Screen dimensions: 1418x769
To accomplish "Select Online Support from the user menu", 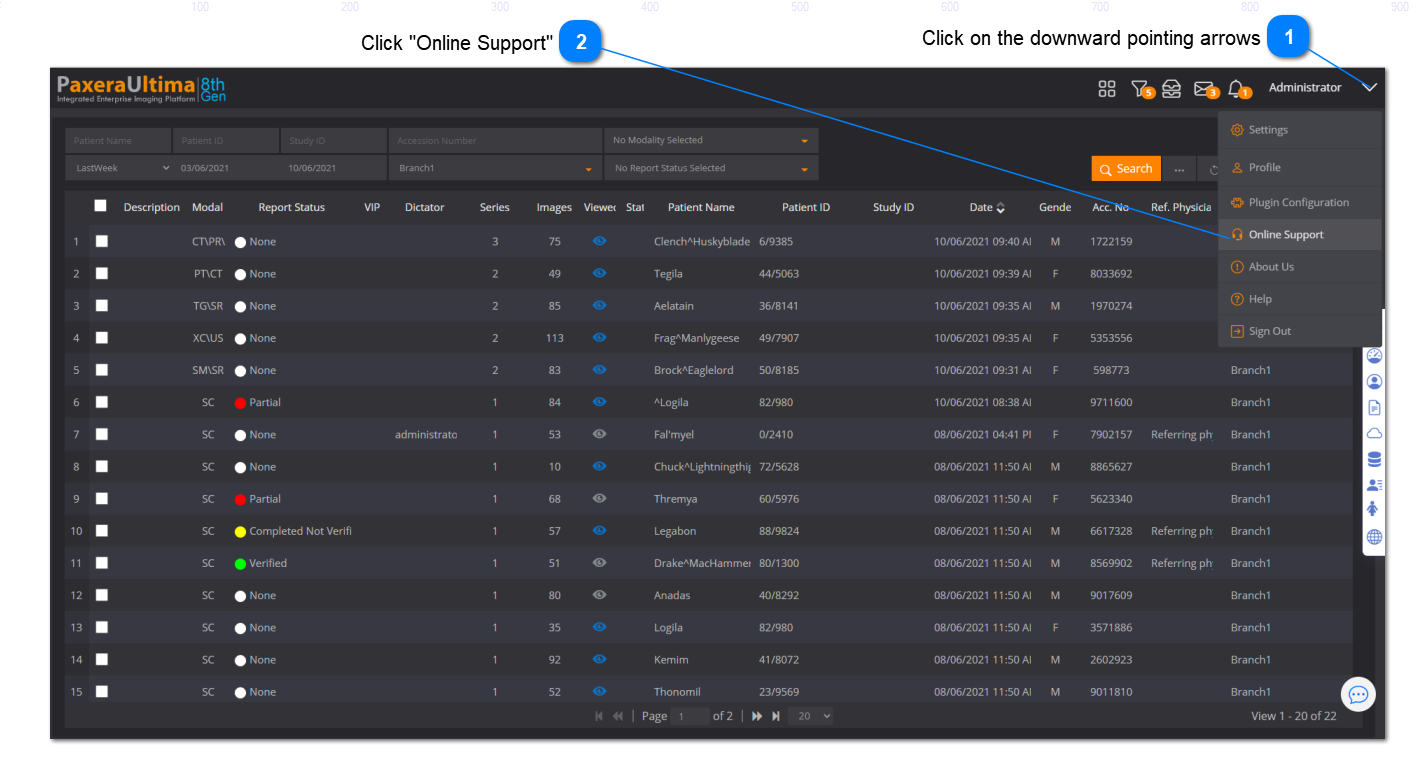I will coord(1286,235).
